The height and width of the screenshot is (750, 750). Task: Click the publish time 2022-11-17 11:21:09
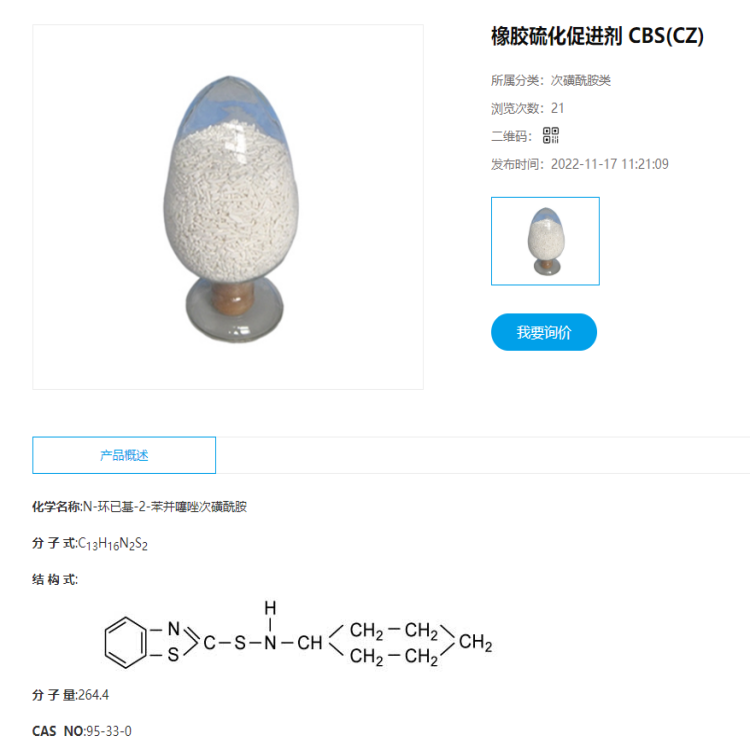(x=609, y=164)
